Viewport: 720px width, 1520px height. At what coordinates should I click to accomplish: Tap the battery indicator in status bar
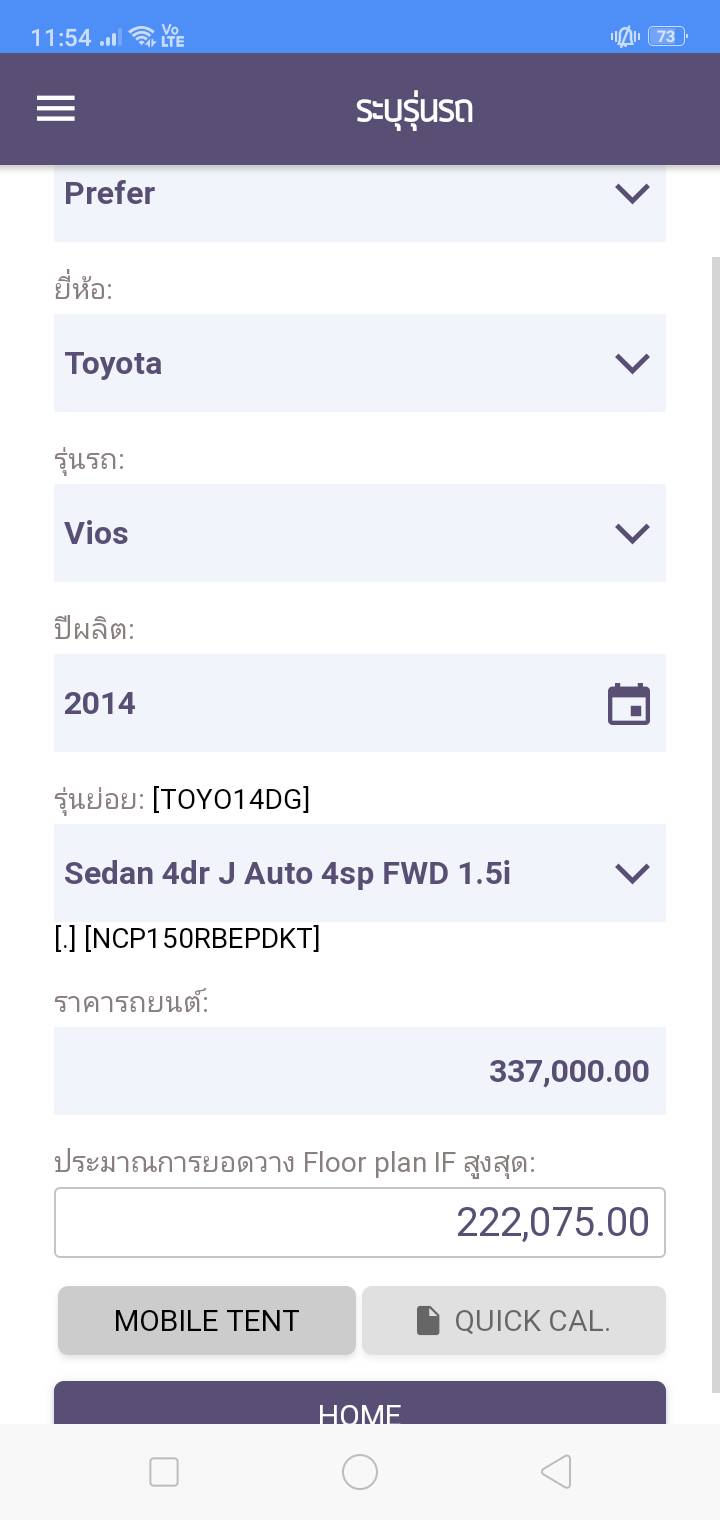tap(667, 37)
